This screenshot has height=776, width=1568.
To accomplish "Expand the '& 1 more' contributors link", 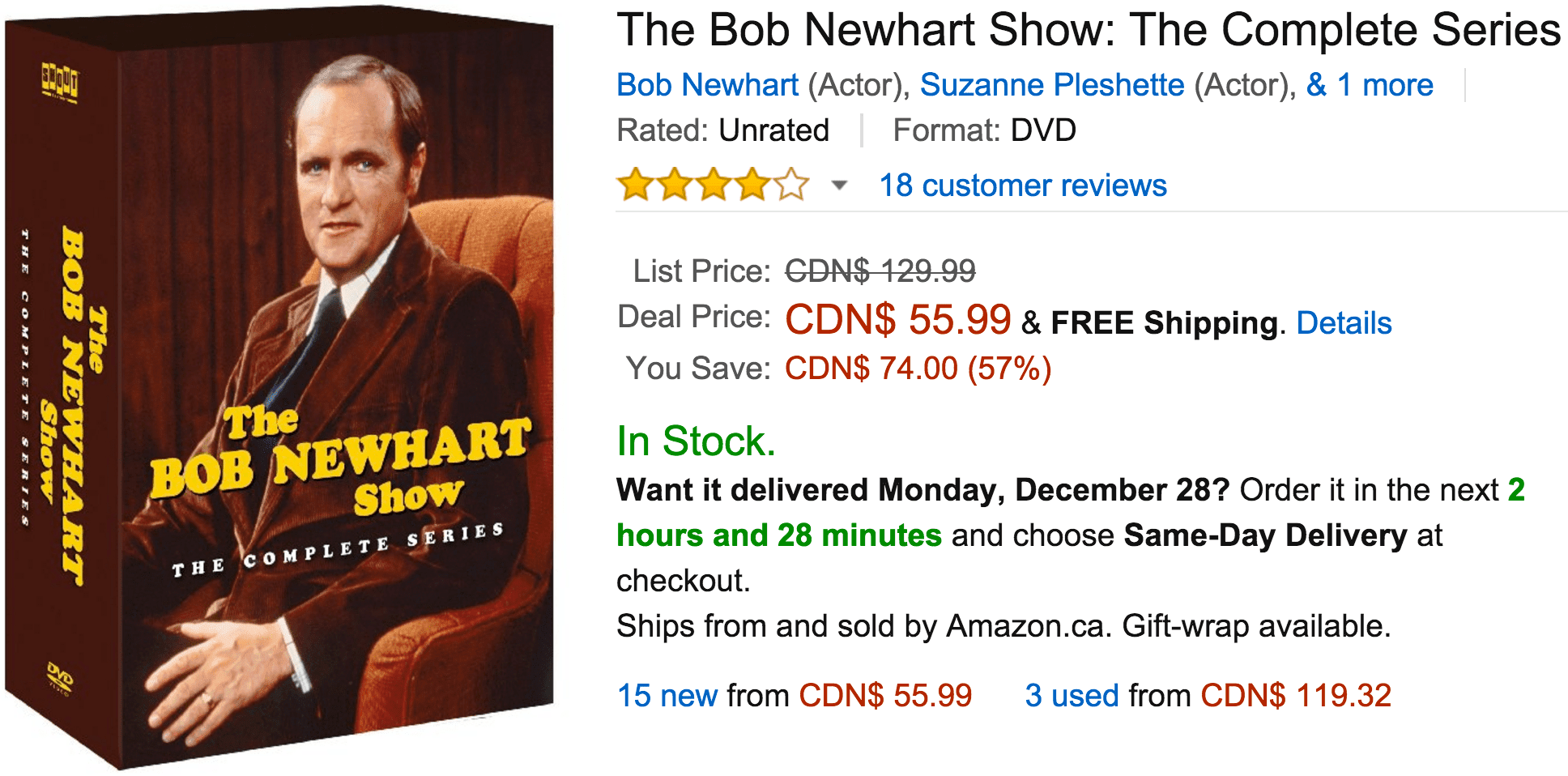I will tap(1370, 85).
